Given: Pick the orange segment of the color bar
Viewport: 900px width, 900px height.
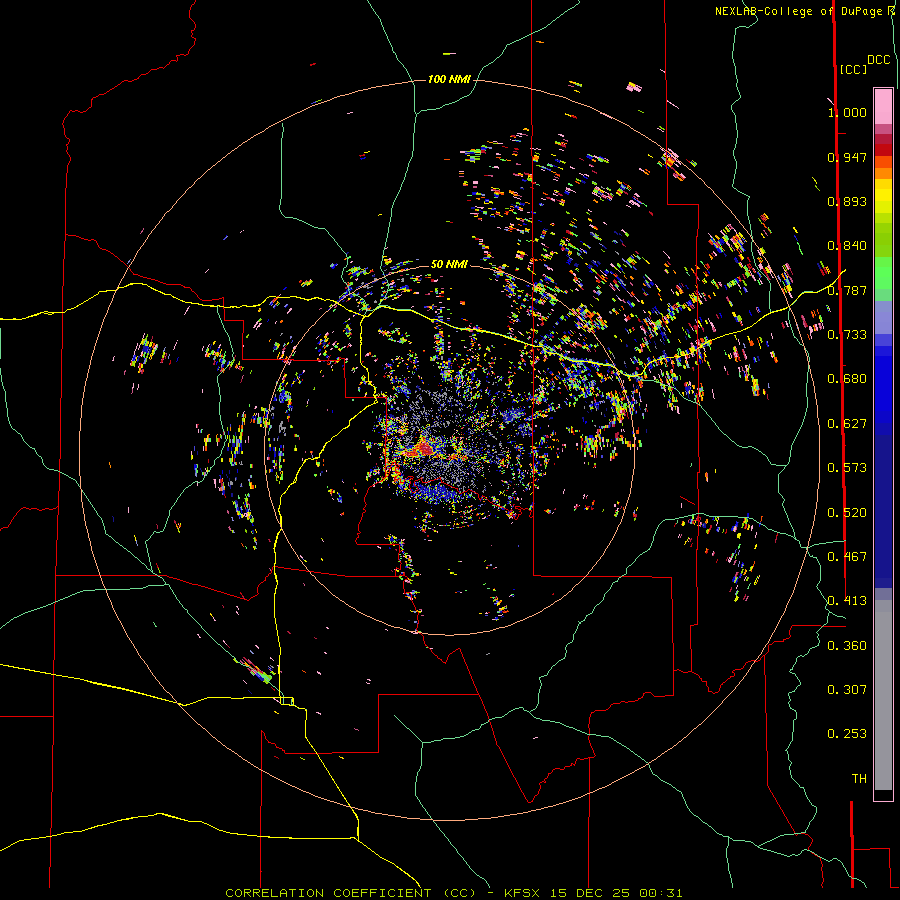Looking at the screenshot, I should pos(883,173).
